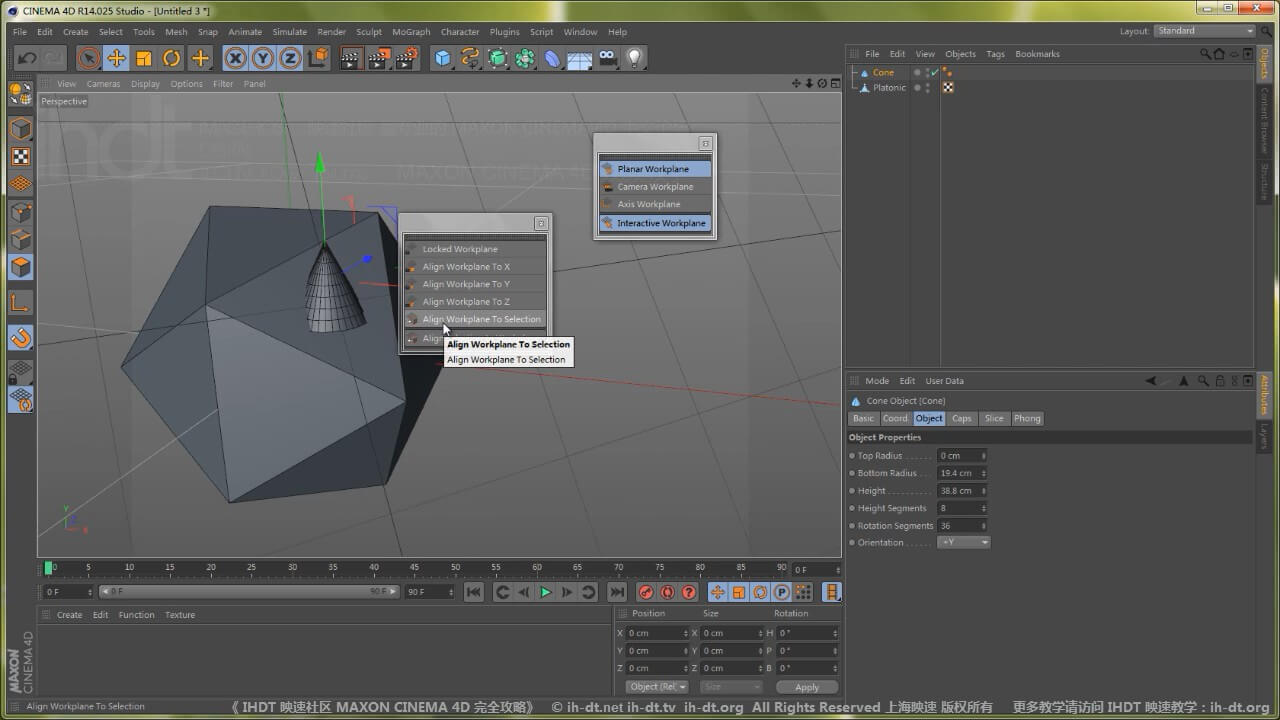
Task: Switch to the Caps tab
Action: point(961,418)
